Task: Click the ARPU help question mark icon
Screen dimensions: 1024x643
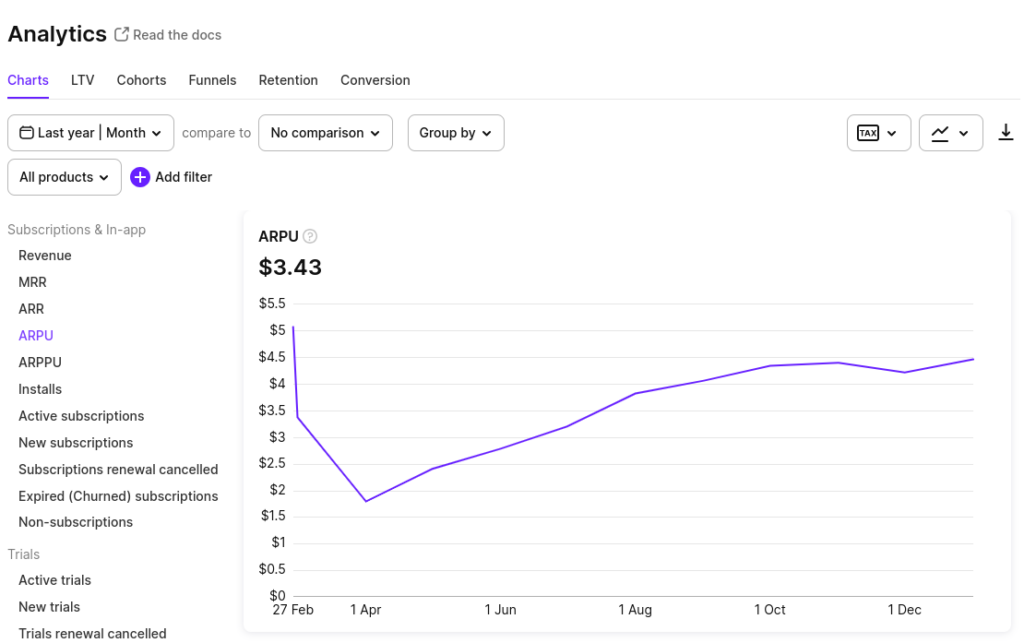Action: tap(310, 236)
